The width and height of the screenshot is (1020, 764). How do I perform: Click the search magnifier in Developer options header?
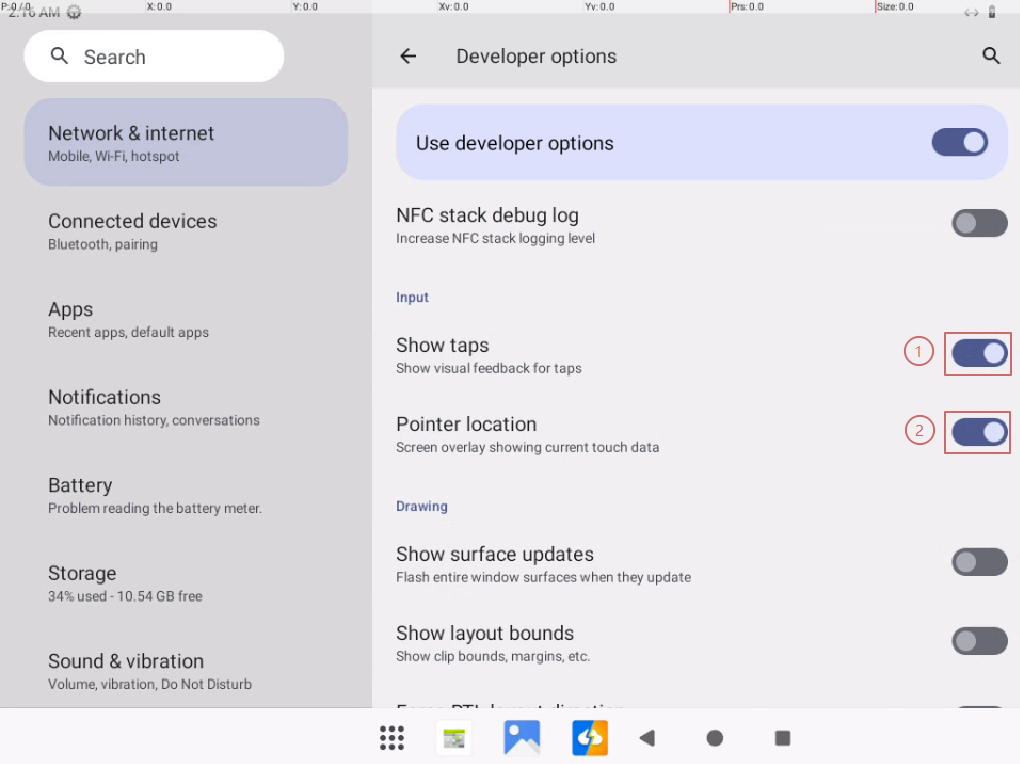tap(991, 57)
